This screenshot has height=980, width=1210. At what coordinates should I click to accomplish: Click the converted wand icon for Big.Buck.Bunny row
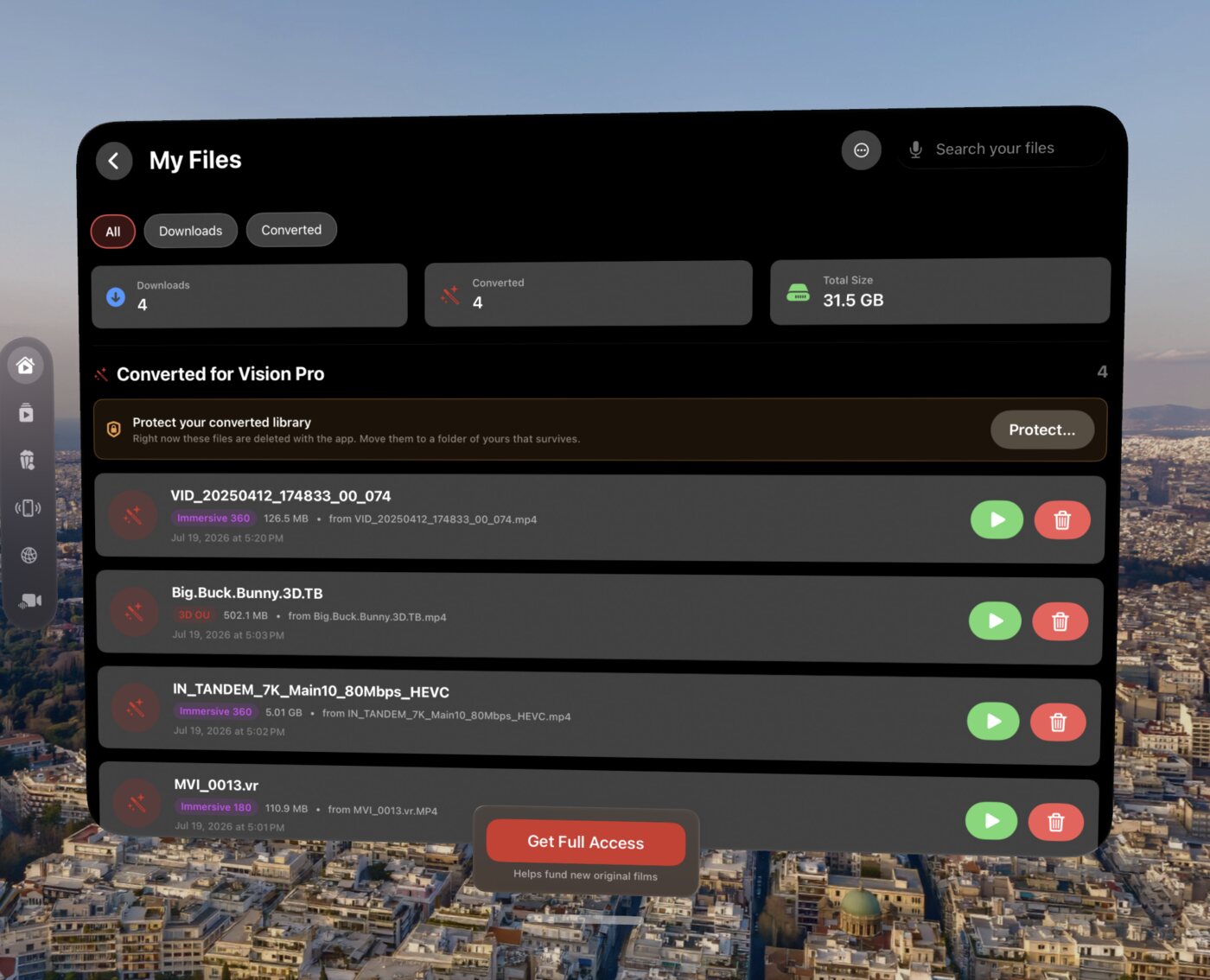[135, 613]
